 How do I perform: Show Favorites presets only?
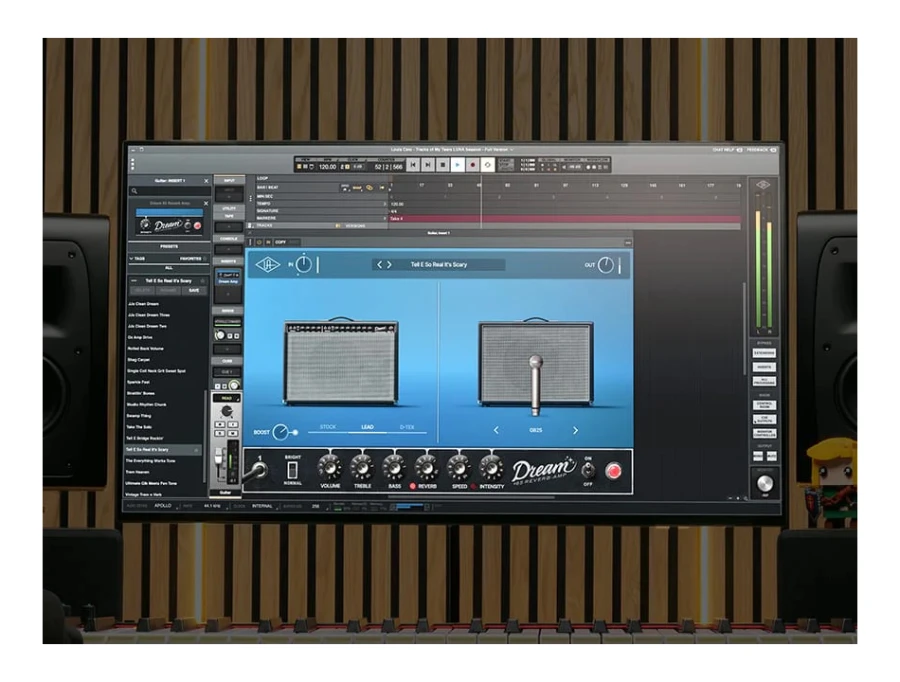tap(191, 259)
